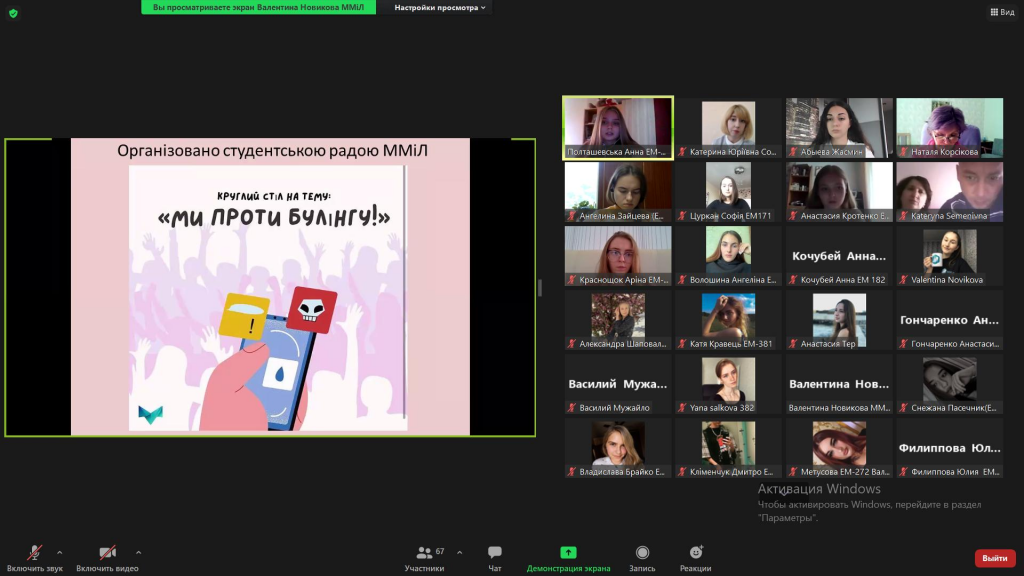Select the Полташевська Анна video tile
Screen dimensions: 1024x576
[x=618, y=128]
